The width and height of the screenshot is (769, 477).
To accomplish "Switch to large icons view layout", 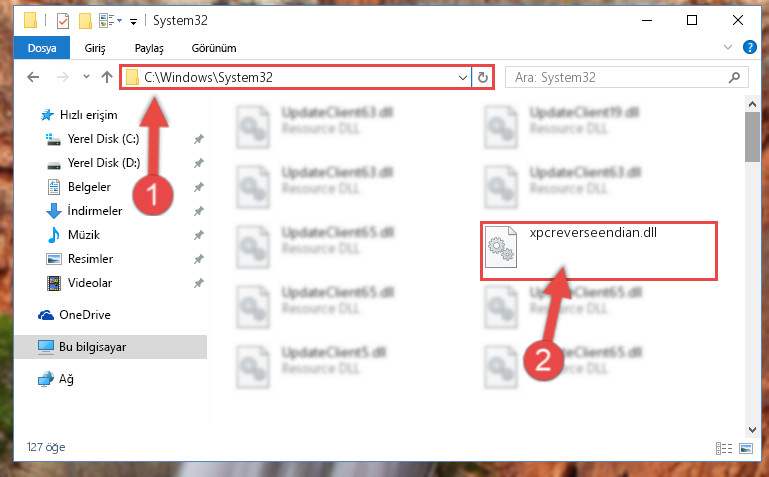I will [x=746, y=448].
